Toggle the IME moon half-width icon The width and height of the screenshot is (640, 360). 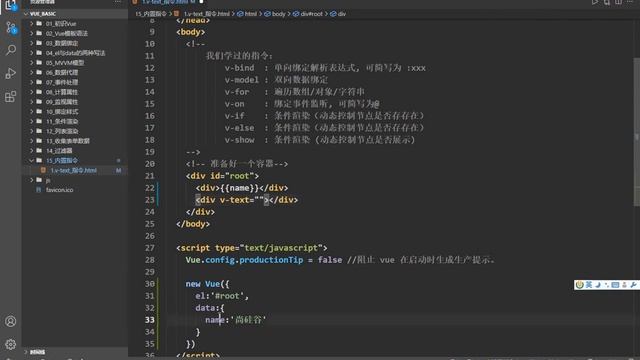pos(598,285)
